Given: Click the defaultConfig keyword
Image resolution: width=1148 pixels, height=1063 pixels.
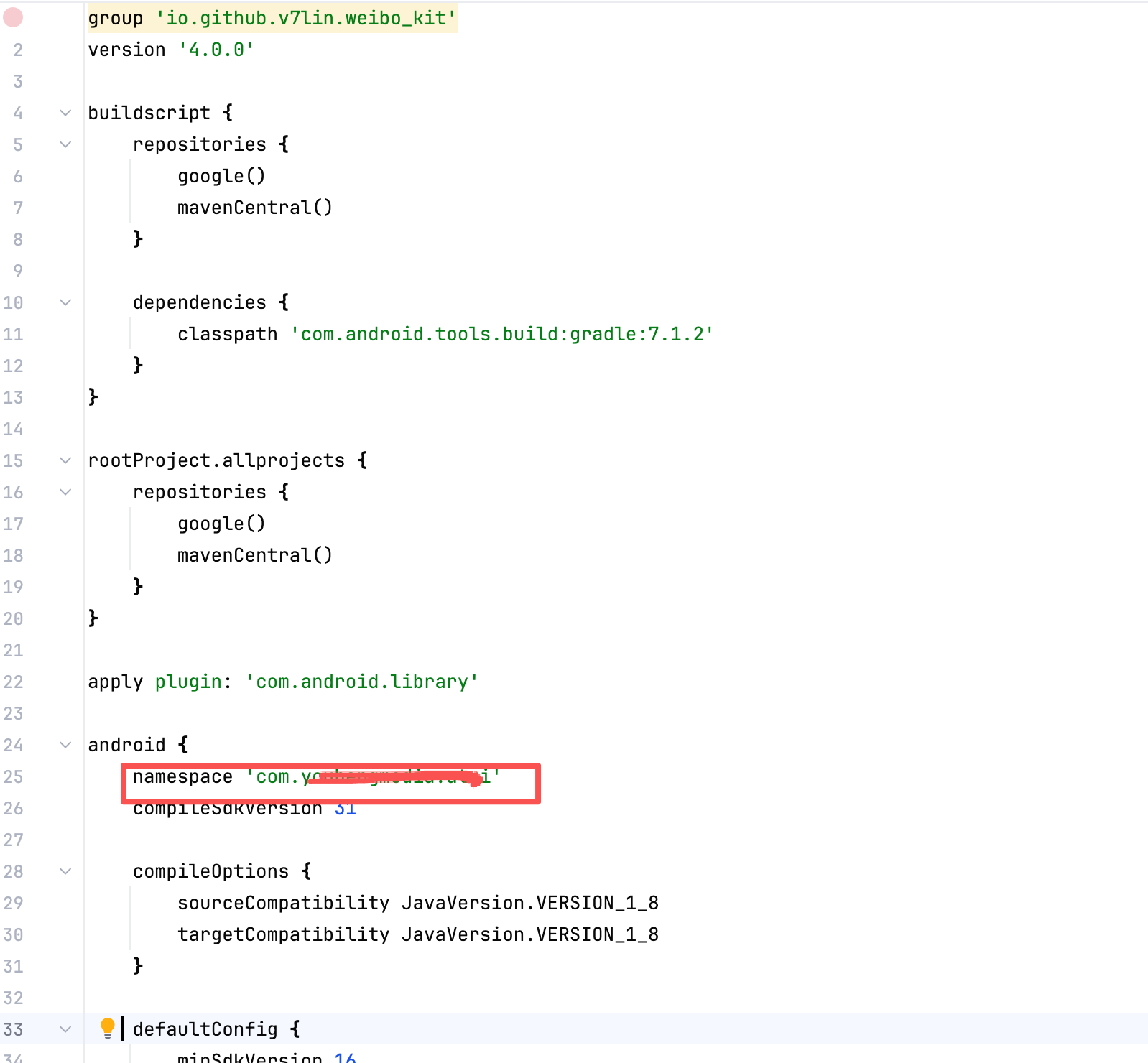Looking at the screenshot, I should tap(205, 1029).
